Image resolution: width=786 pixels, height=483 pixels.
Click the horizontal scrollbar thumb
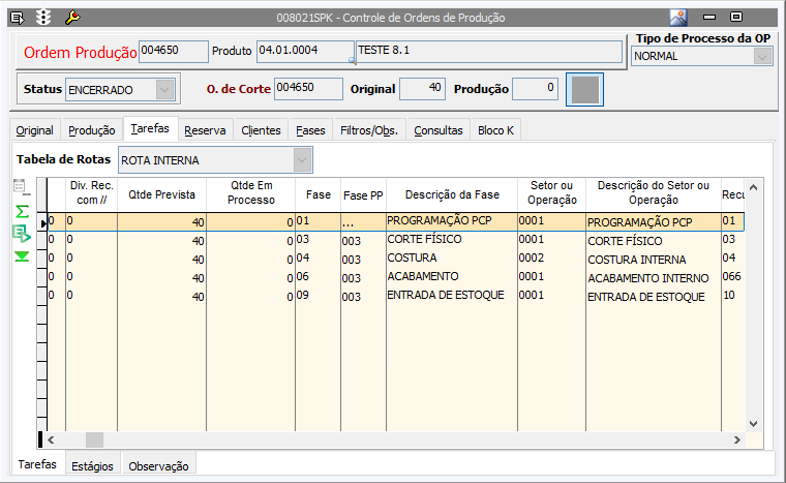click(95, 440)
